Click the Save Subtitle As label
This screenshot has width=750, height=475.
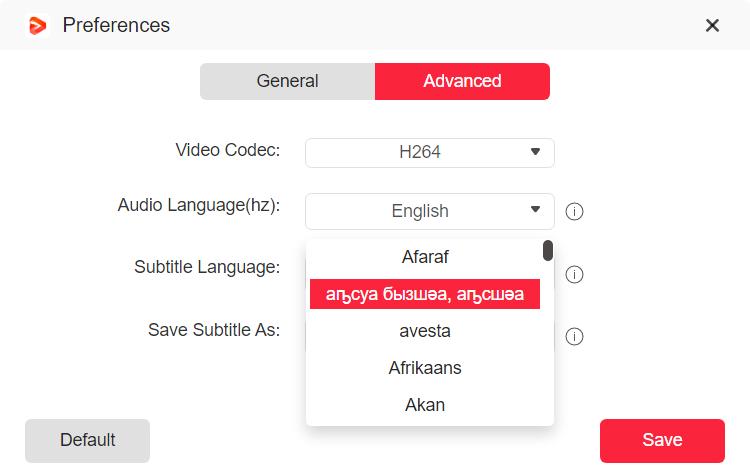(x=213, y=329)
